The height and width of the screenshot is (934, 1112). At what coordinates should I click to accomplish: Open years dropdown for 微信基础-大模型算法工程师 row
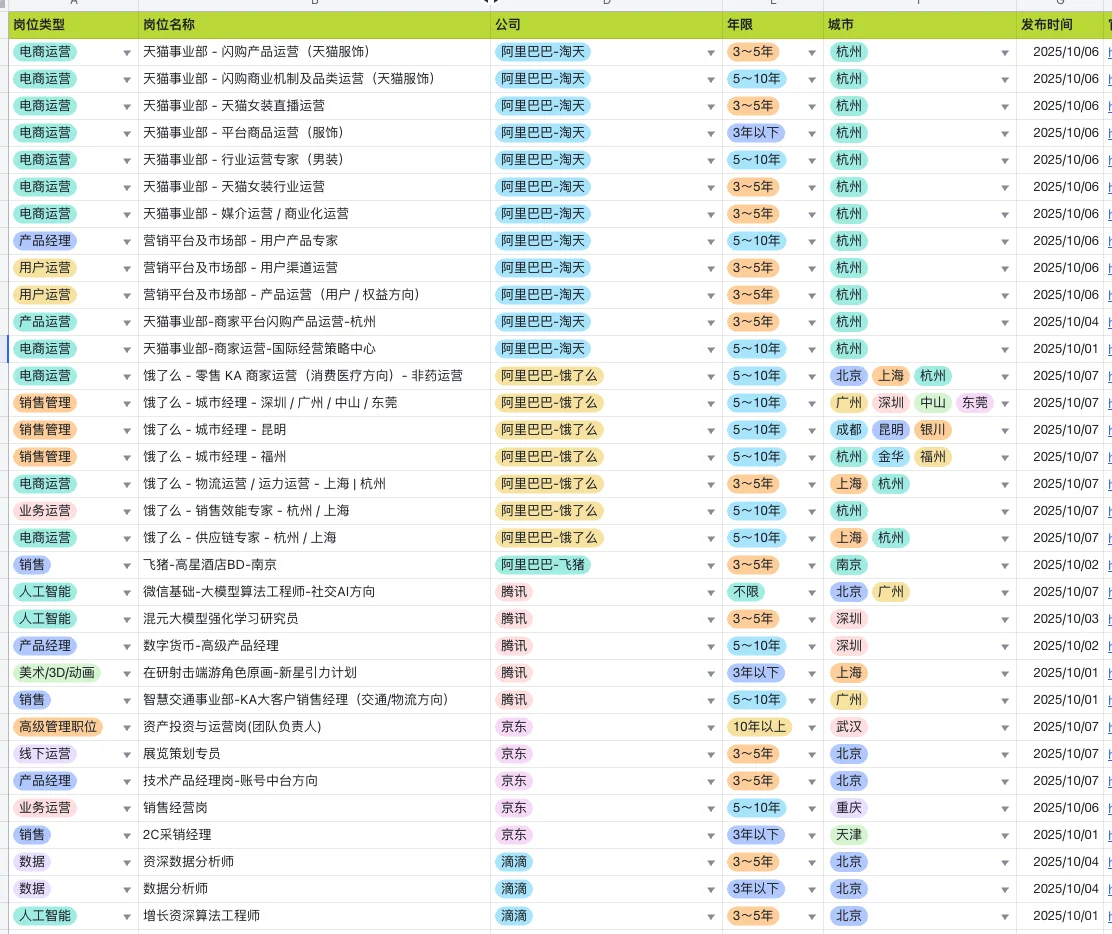click(812, 593)
